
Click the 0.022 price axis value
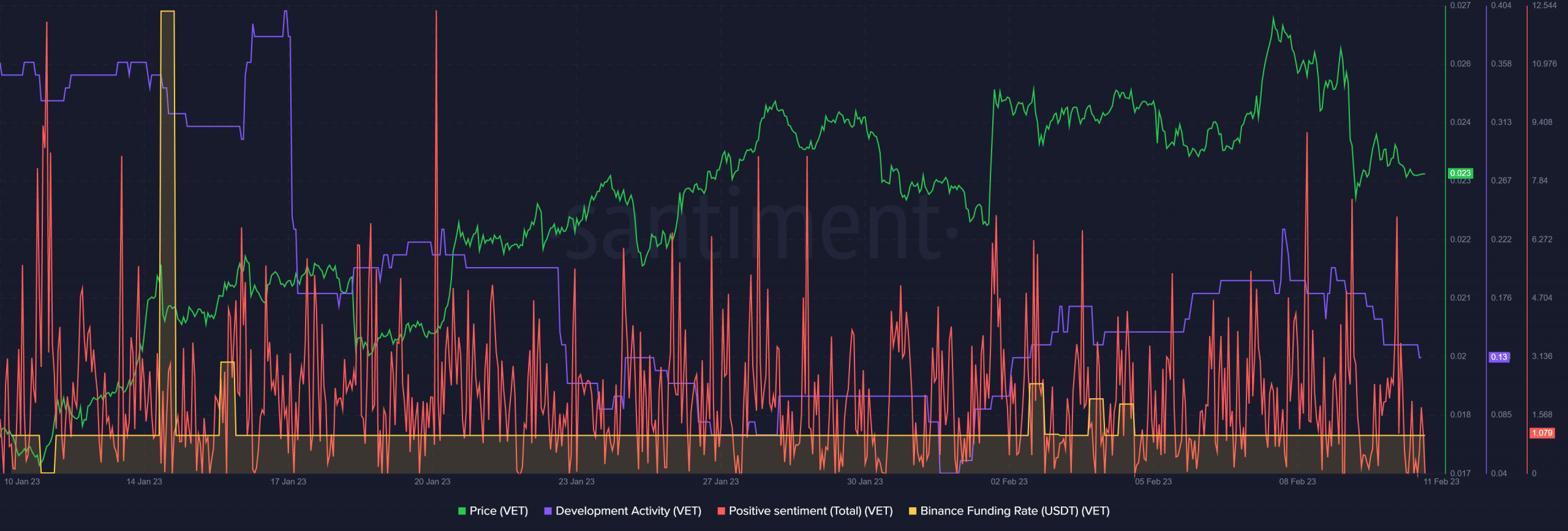1460,239
